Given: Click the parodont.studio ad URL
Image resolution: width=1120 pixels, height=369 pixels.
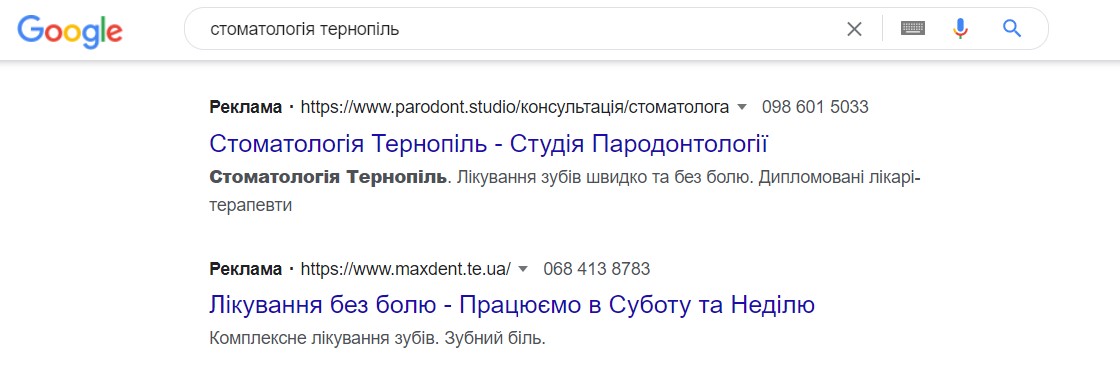Looking at the screenshot, I should coord(515,108).
